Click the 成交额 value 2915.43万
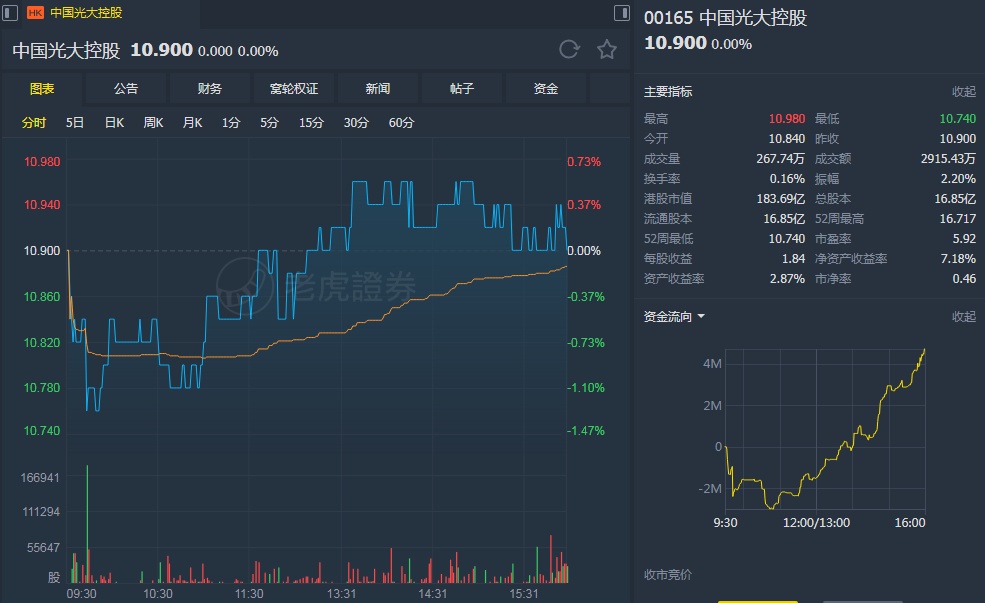 [x=948, y=159]
